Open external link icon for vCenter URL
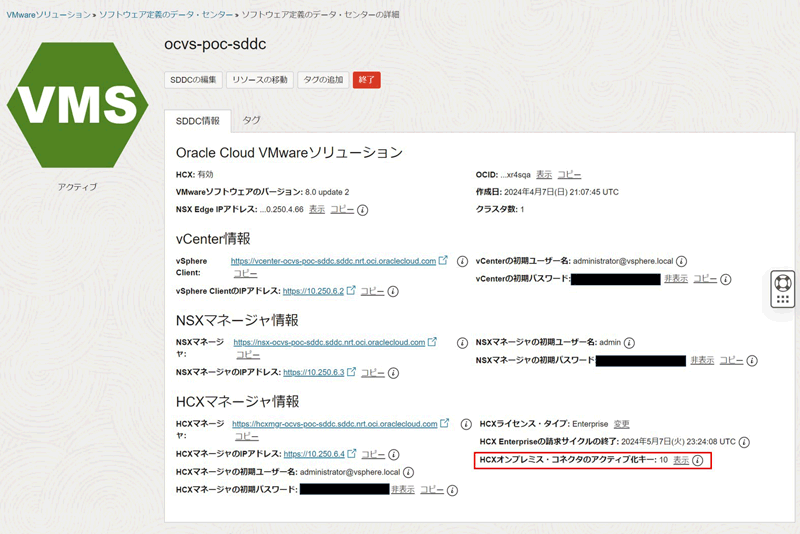Image resolution: width=800 pixels, height=534 pixels. [x=443, y=260]
